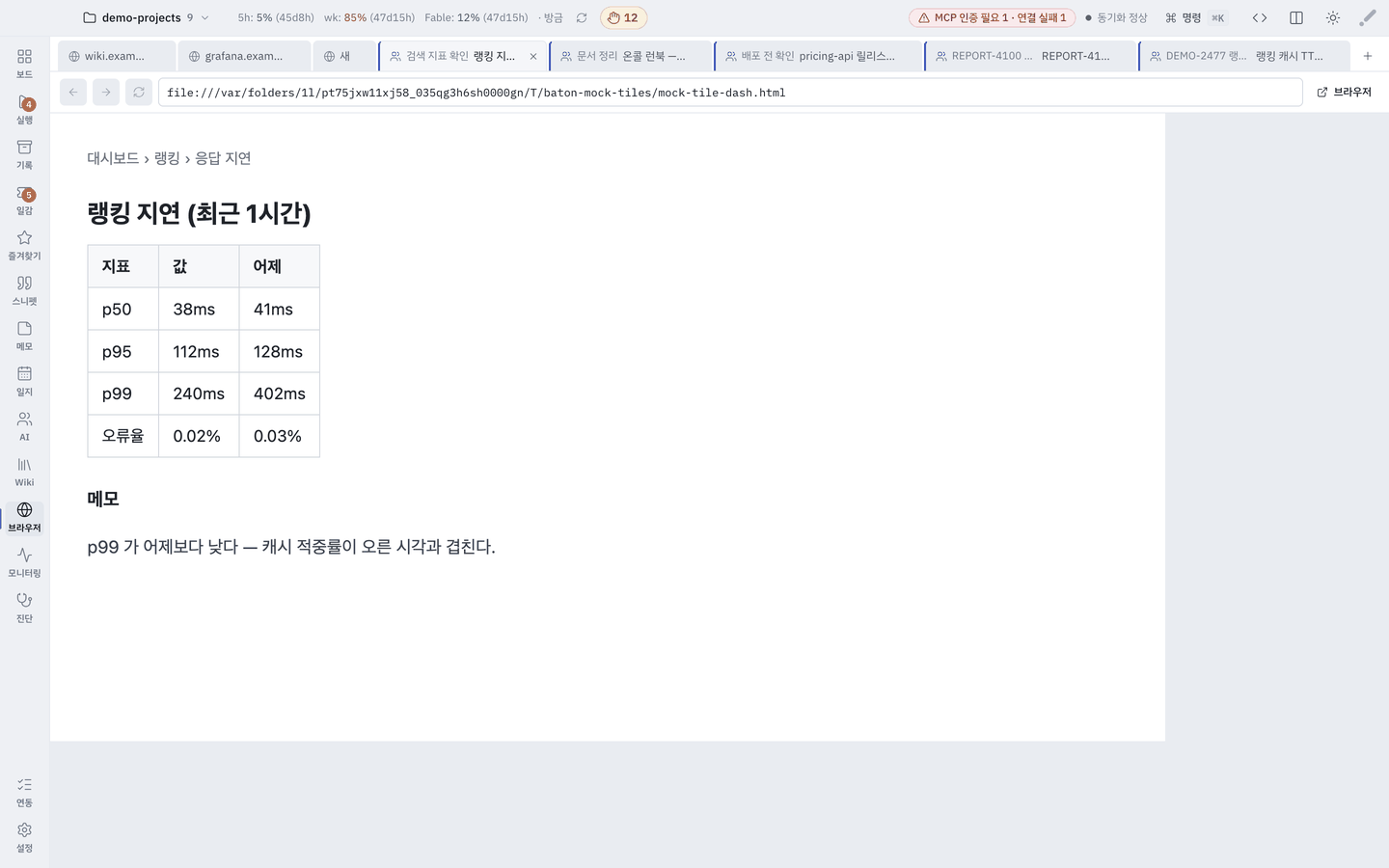Open the 기록 archive sidebar icon
Image resolution: width=1389 pixels, height=868 pixels.
24,154
